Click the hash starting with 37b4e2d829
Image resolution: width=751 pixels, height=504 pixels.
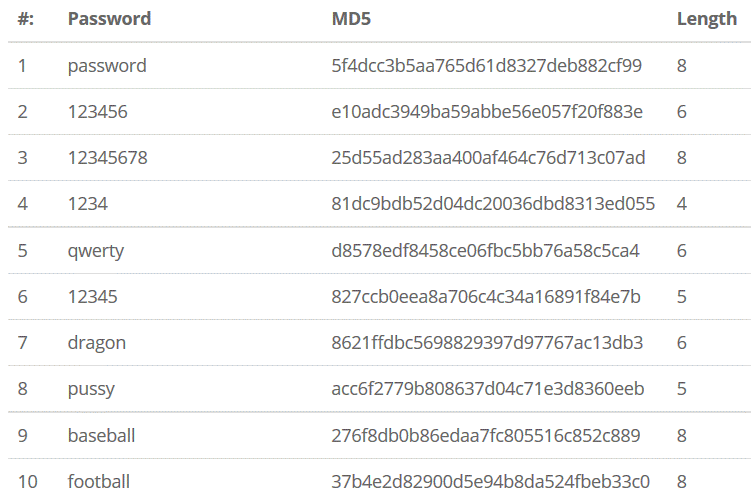490,481
